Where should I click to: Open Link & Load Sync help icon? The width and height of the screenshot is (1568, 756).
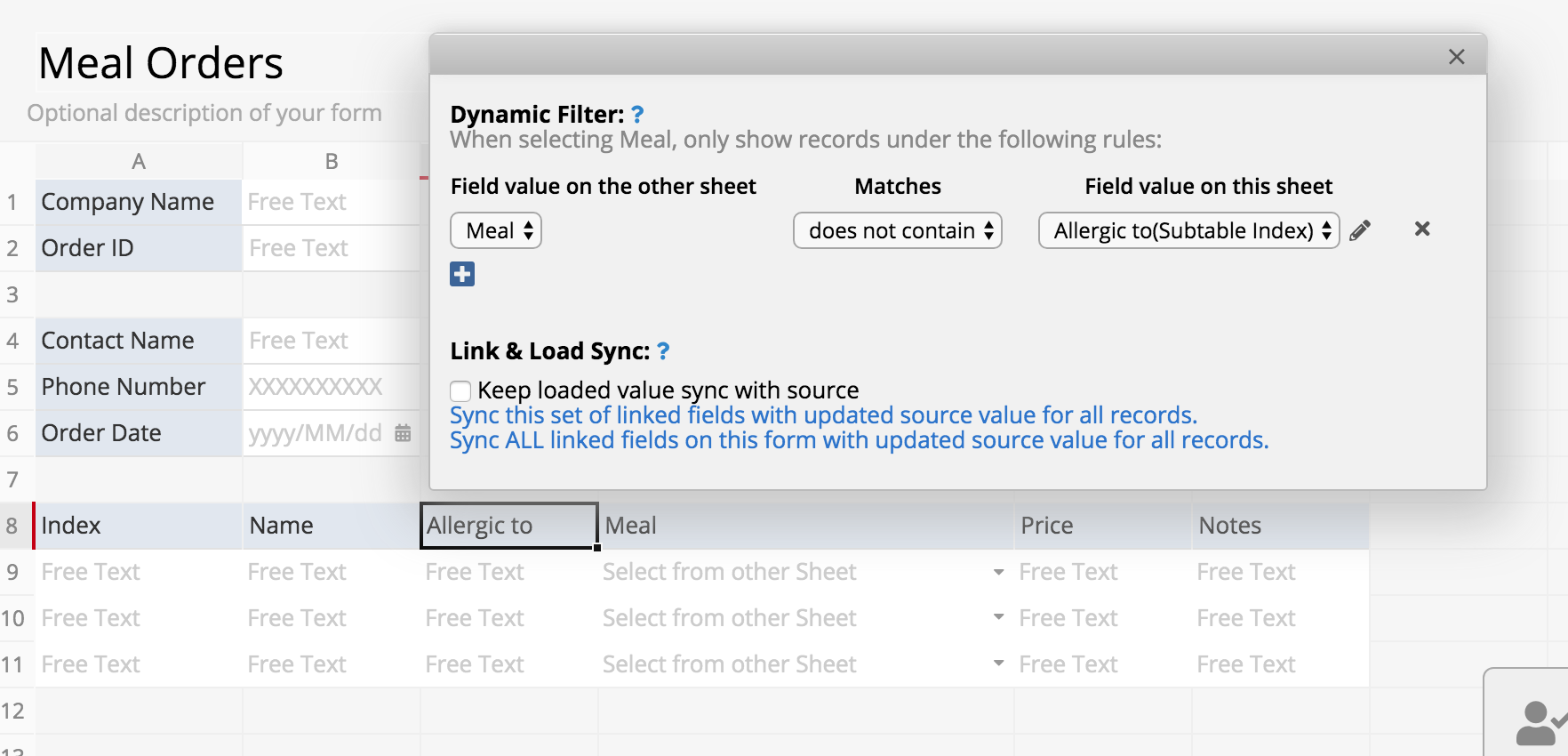(x=663, y=351)
